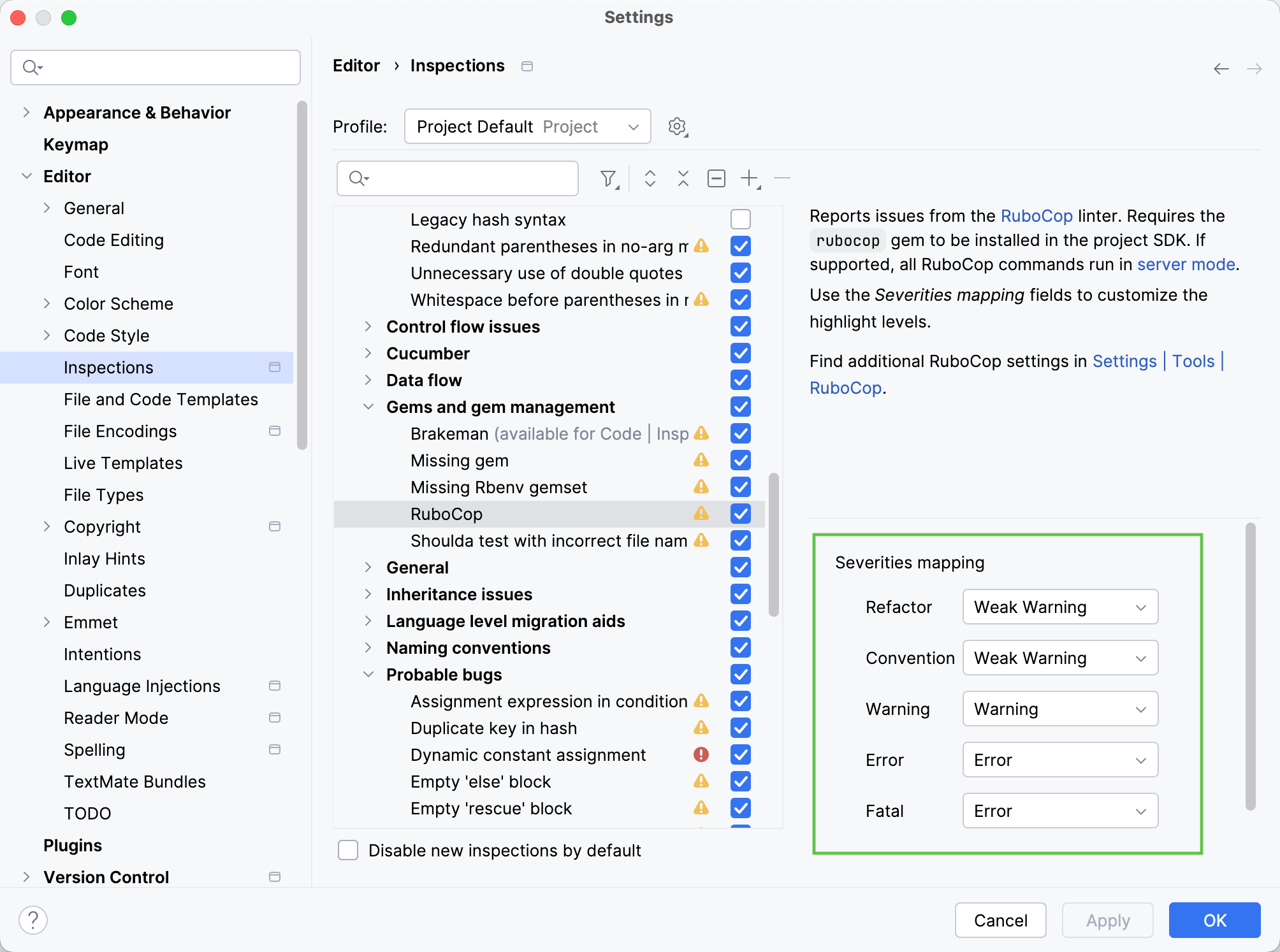Disable the Missing gem inspection

(740, 460)
